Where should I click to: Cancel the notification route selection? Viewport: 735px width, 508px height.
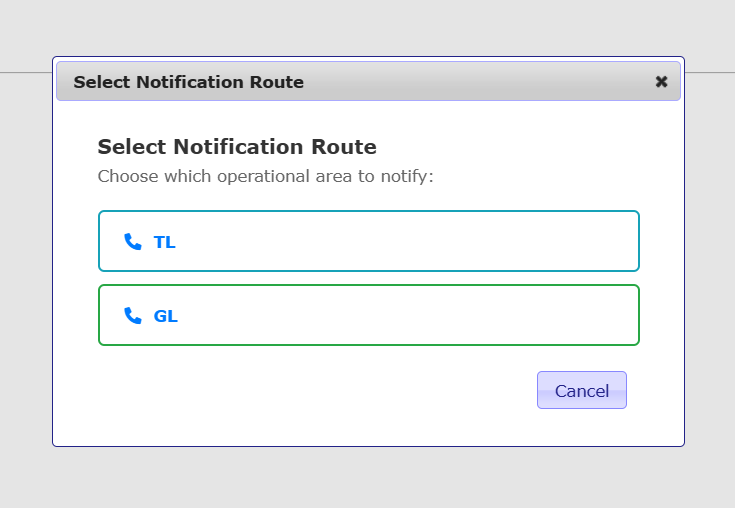coord(581,391)
